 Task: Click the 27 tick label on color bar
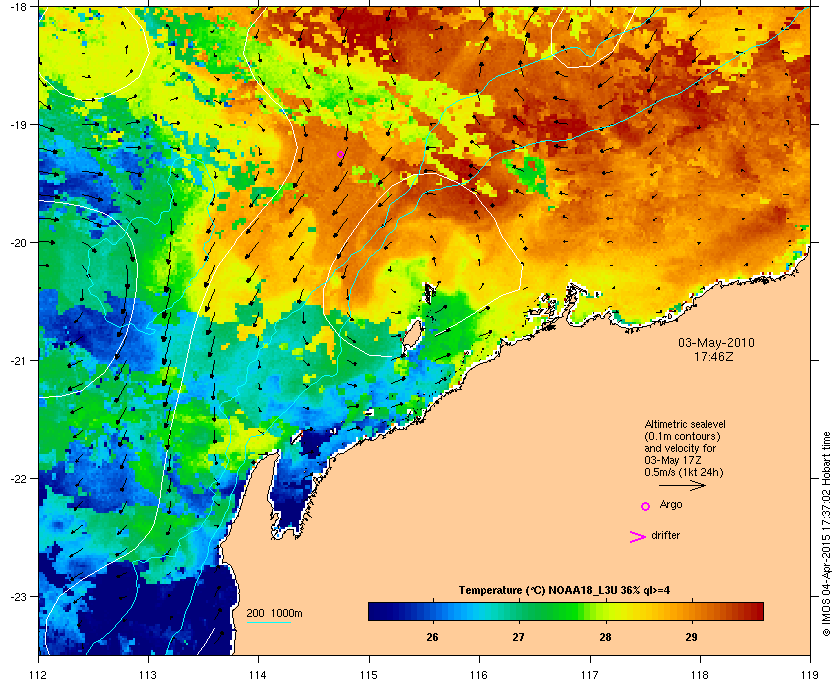(519, 637)
